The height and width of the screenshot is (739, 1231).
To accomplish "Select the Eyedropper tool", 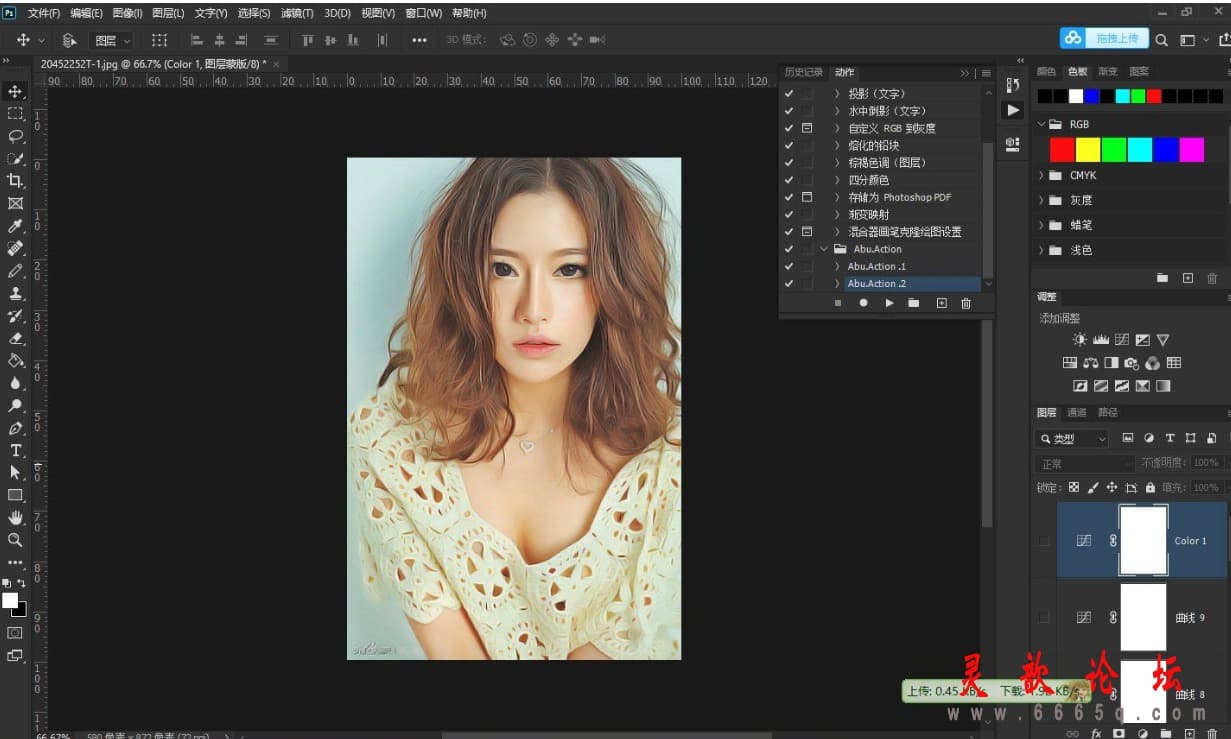I will click(15, 226).
